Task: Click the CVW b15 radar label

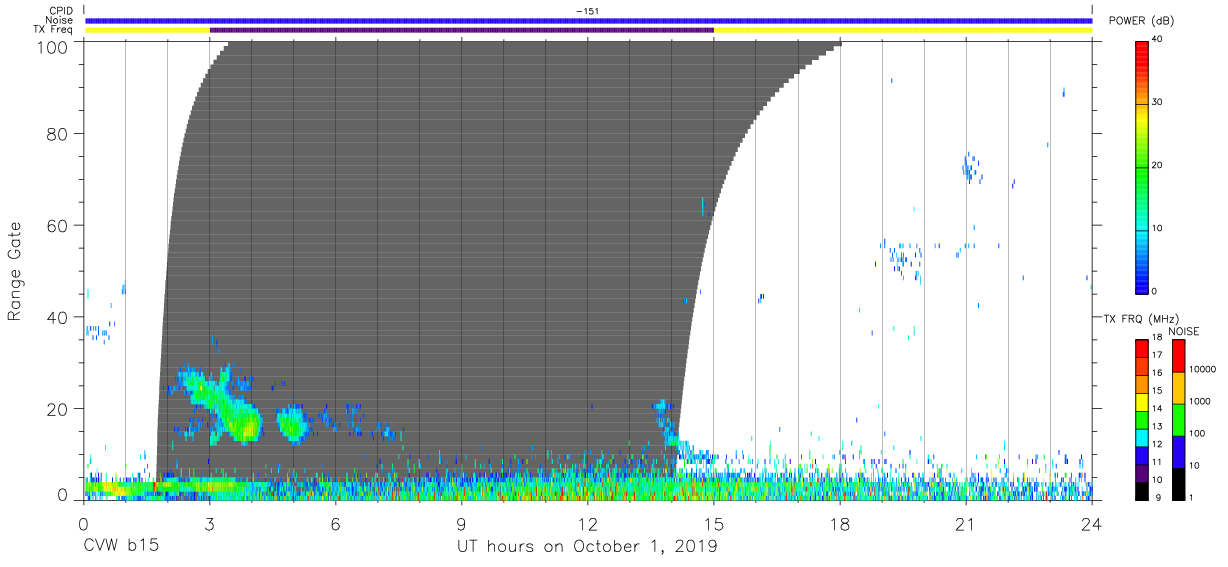Action: [120, 547]
